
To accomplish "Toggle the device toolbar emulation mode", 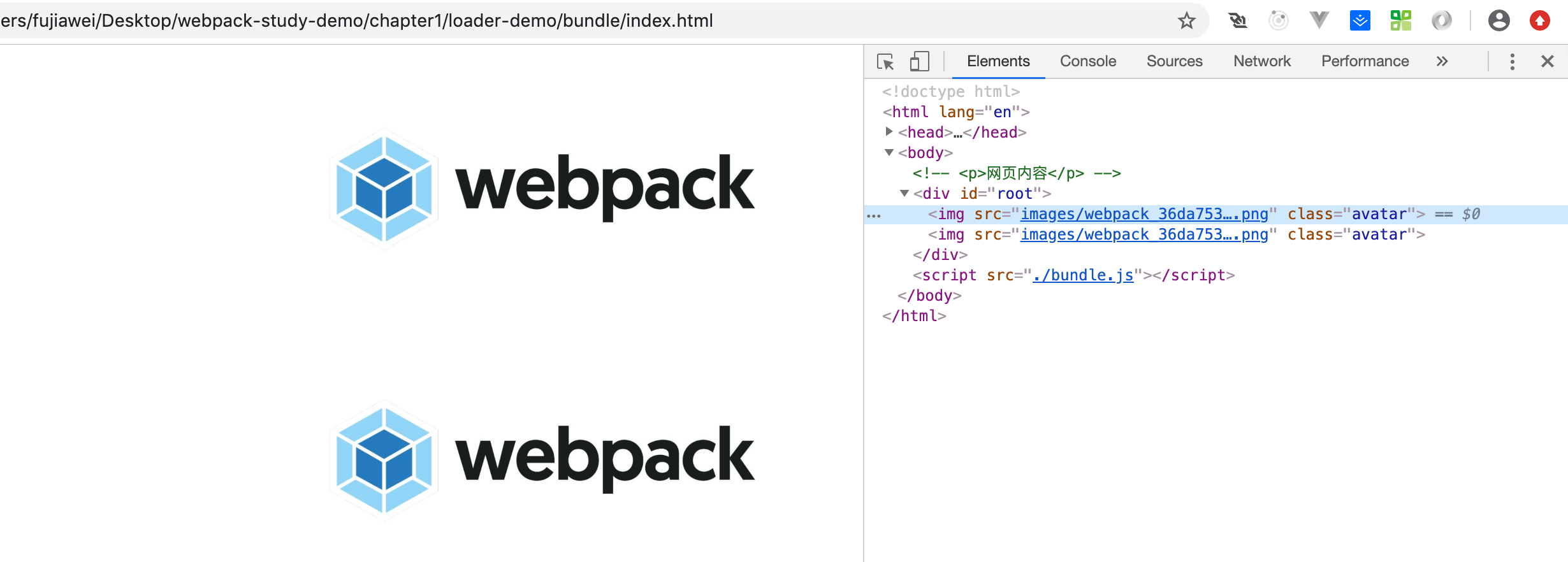I will pyautogui.click(x=918, y=62).
